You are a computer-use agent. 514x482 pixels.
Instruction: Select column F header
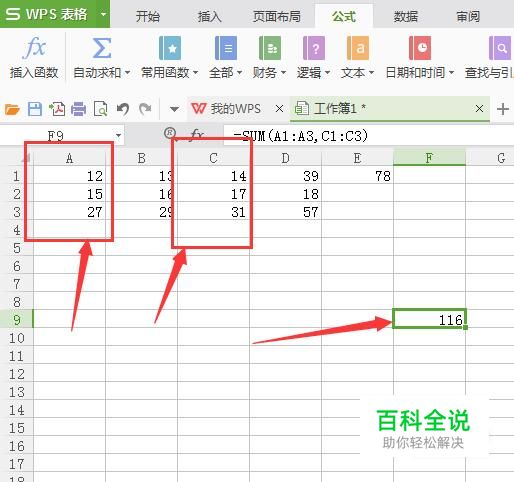point(429,158)
